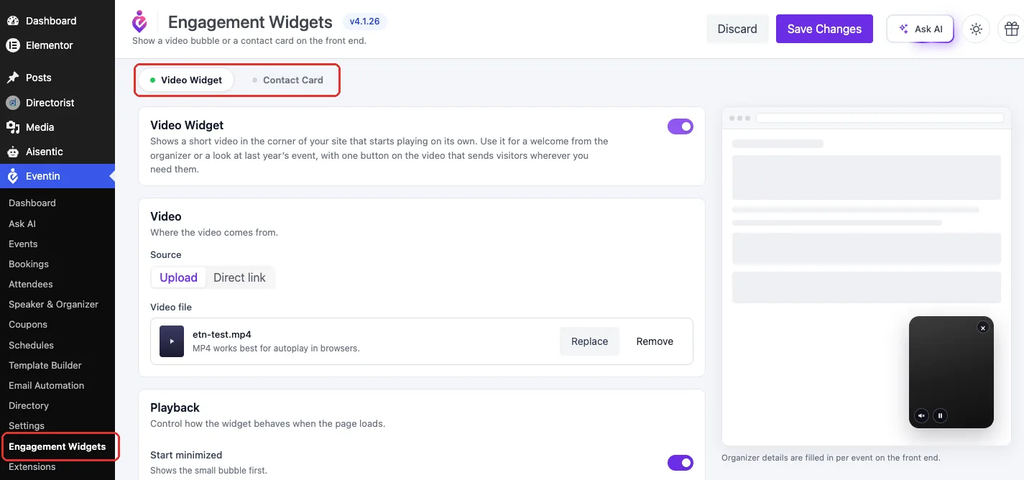
Task: Click the Elementor logo icon
Action: click(12, 46)
